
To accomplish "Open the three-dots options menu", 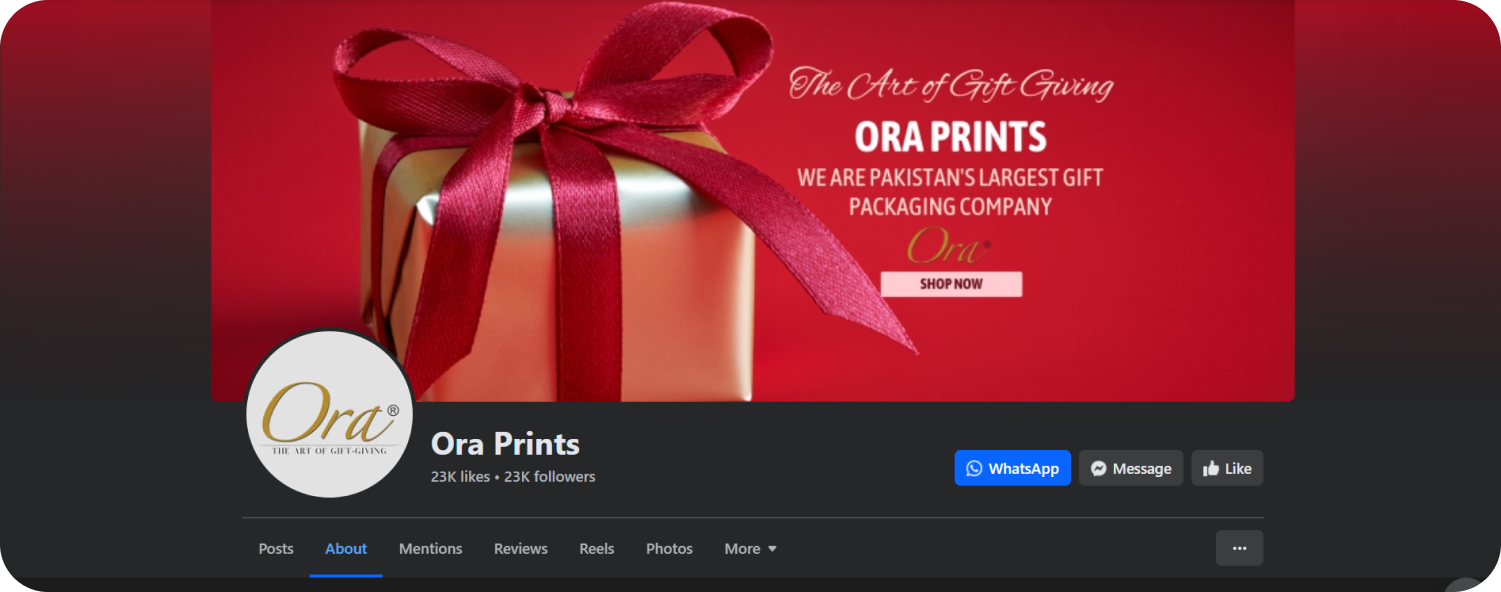I will click(x=1239, y=548).
